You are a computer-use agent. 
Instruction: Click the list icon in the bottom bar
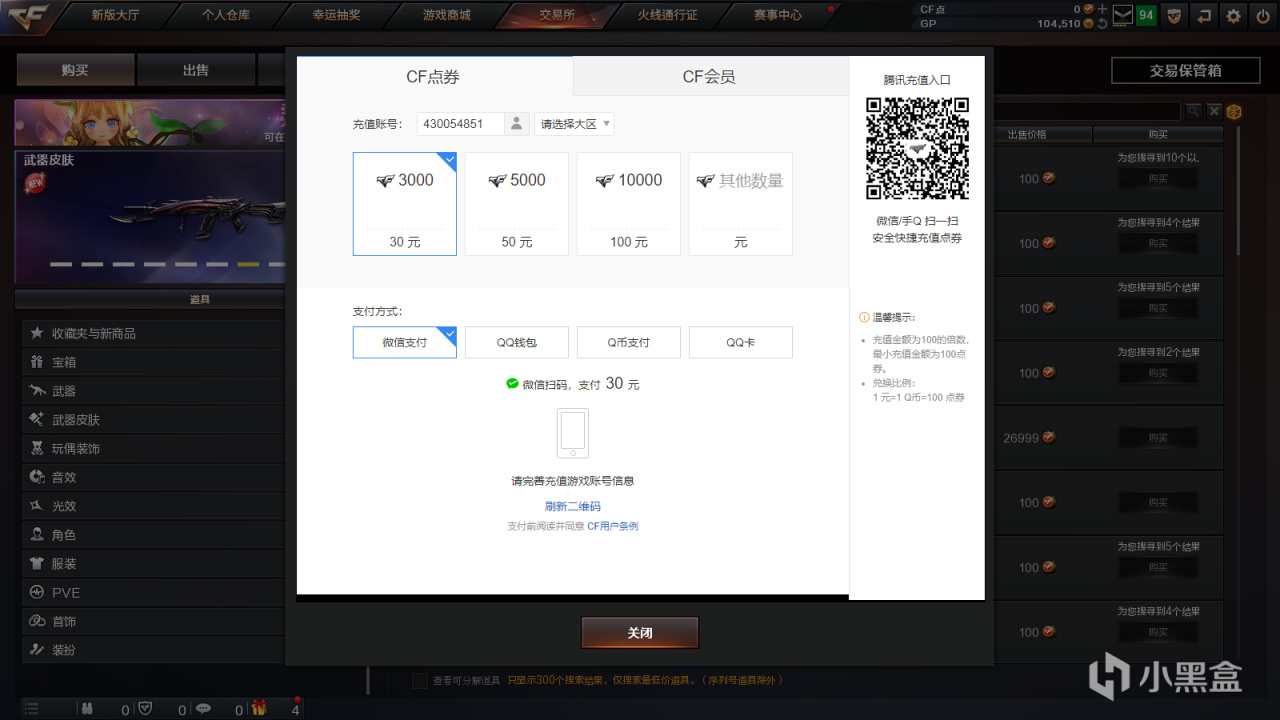pyautogui.click(x=31, y=708)
